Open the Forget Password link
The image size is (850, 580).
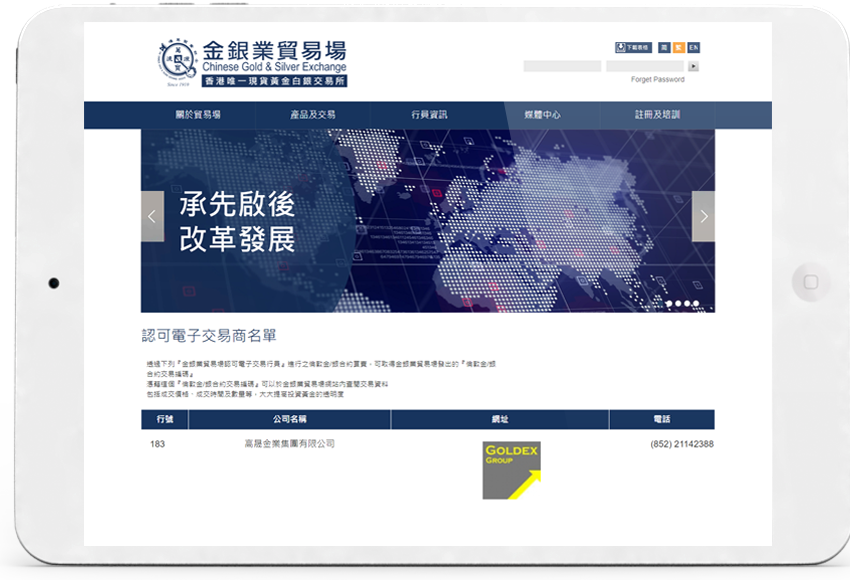pyautogui.click(x=658, y=79)
